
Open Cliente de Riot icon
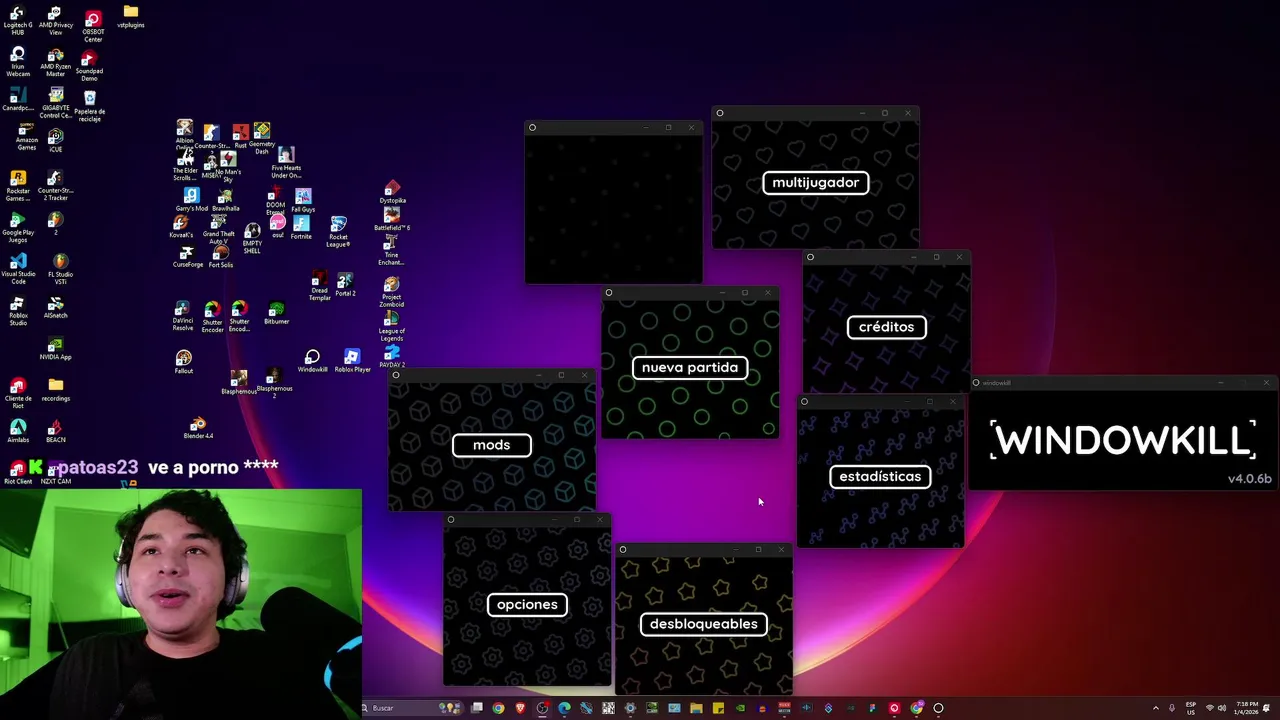pos(18,393)
